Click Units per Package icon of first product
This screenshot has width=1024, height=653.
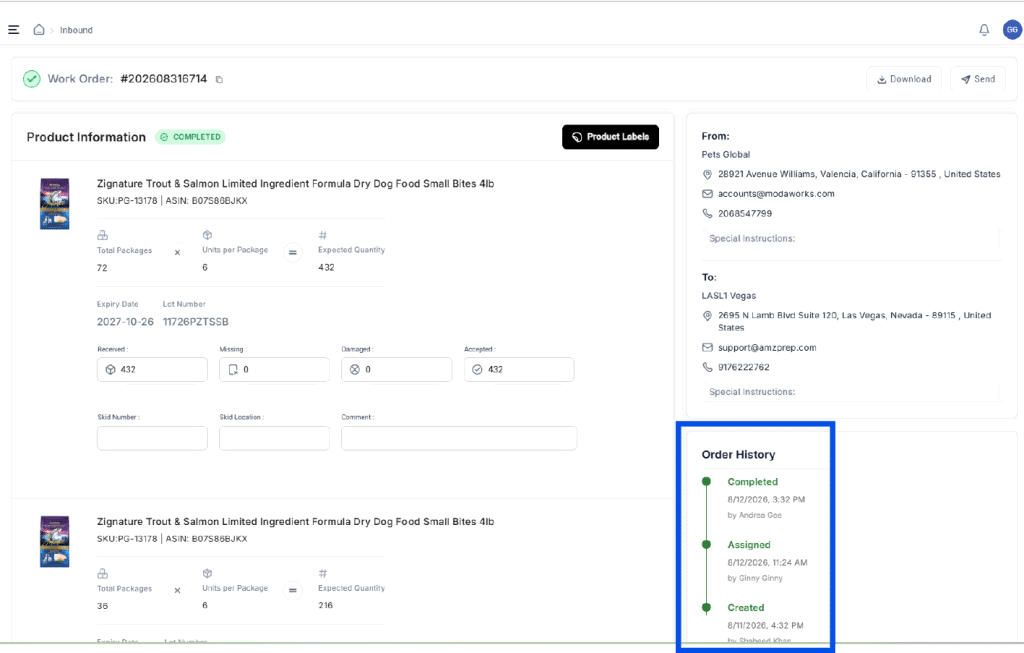coord(207,235)
